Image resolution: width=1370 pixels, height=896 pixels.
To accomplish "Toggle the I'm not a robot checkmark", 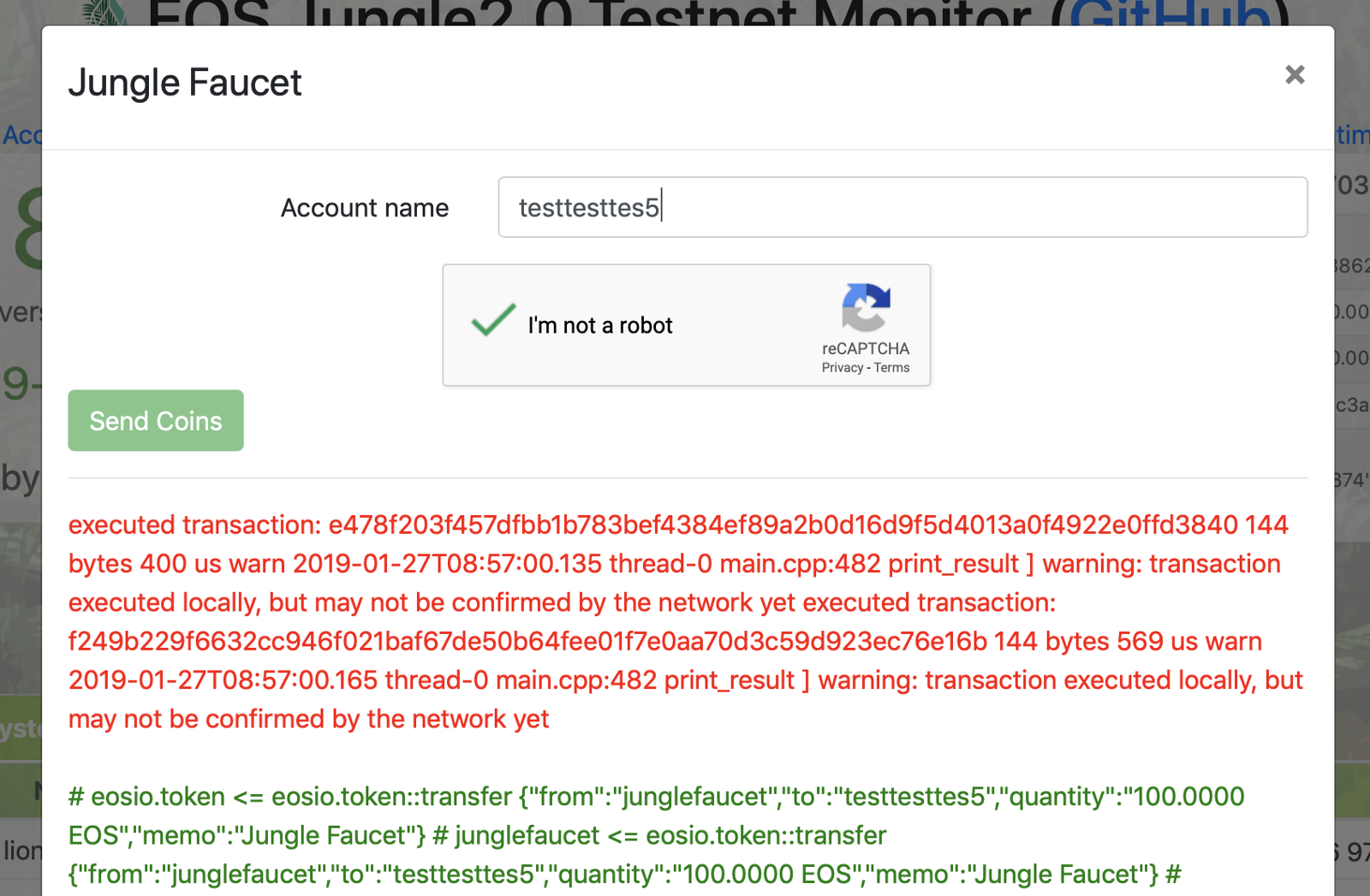I will click(493, 322).
